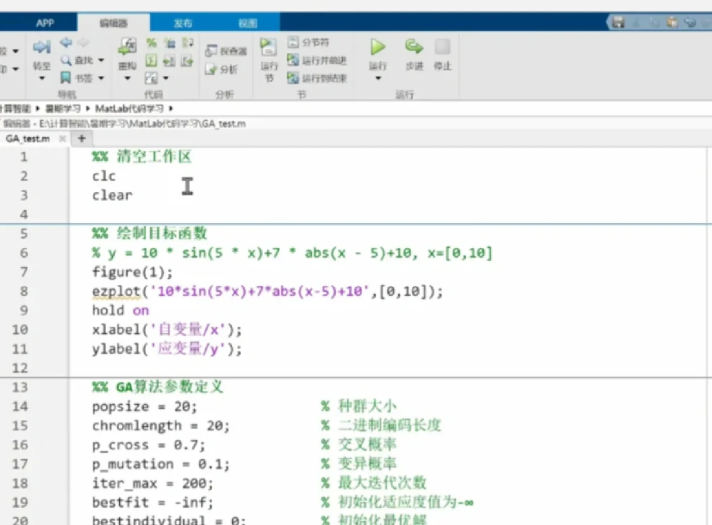Screen dimensions: 712x525
Task: Open the Profiler (探查器)
Action: pyautogui.click(x=225, y=51)
